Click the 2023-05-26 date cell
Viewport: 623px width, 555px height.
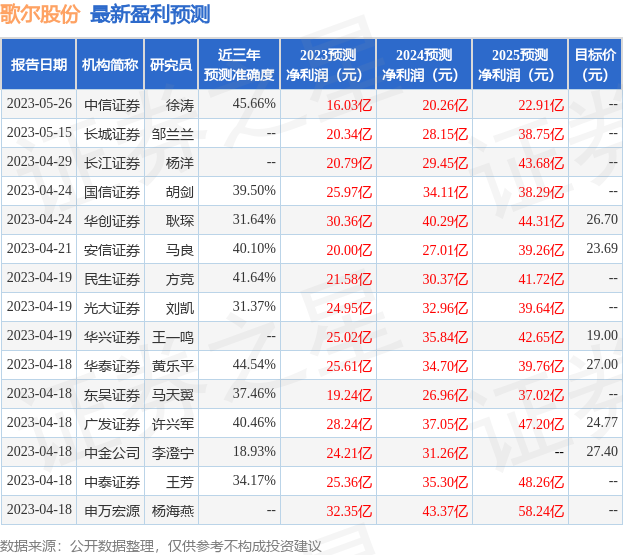39,104
